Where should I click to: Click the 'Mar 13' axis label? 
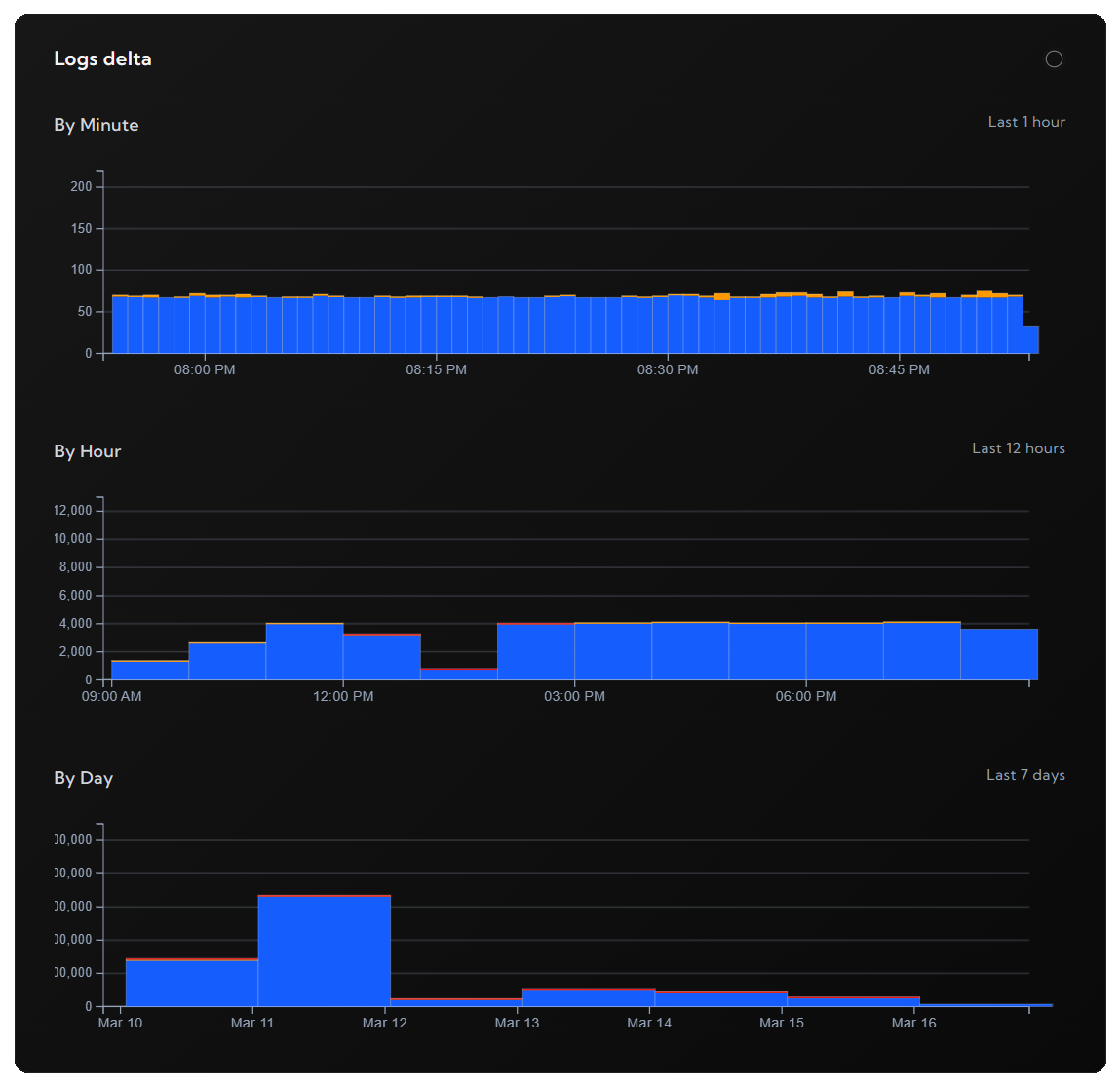(x=518, y=1023)
